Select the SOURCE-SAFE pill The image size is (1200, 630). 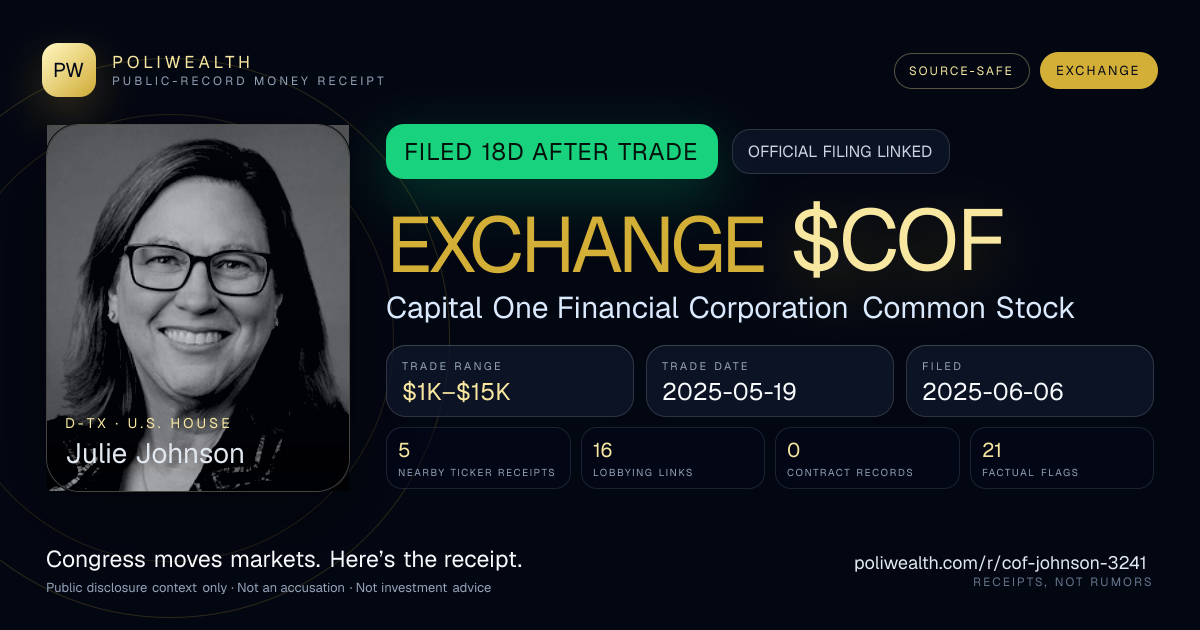(x=962, y=71)
